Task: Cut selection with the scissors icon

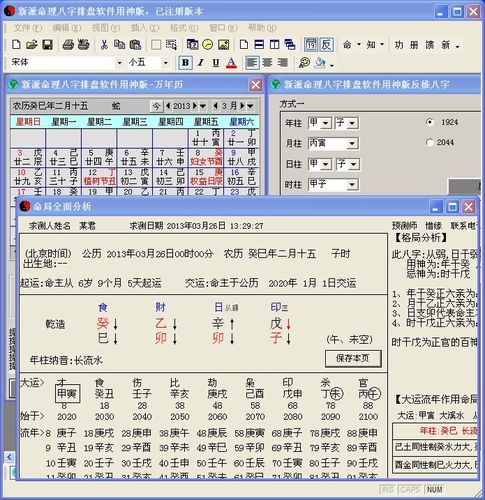Action: click(x=104, y=44)
